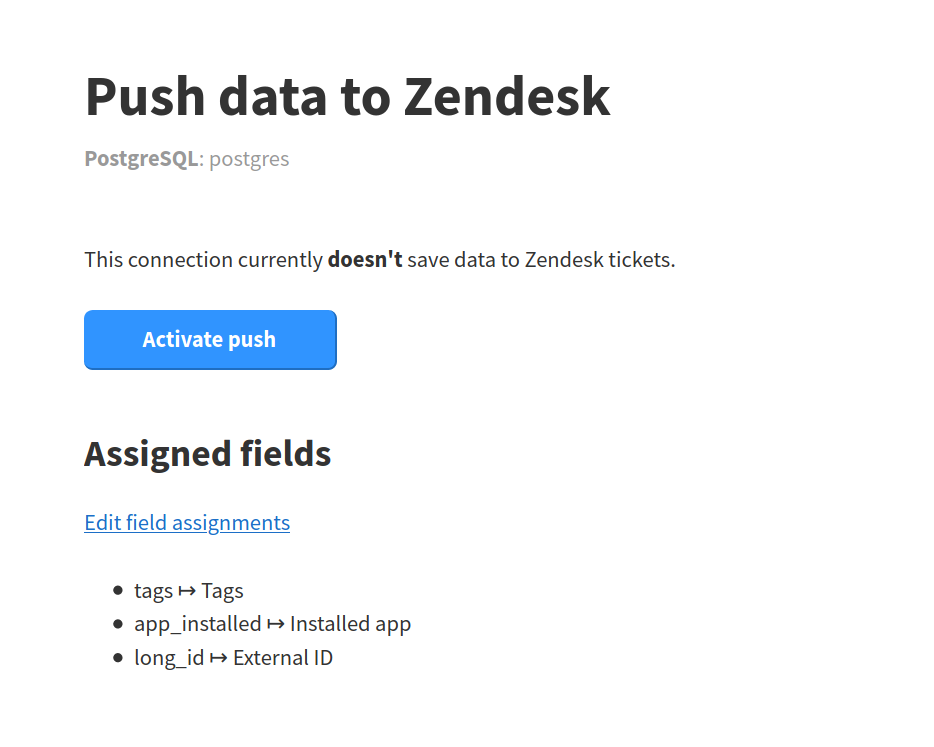
Task: Open the Edit field assignments link
Action: click(187, 523)
